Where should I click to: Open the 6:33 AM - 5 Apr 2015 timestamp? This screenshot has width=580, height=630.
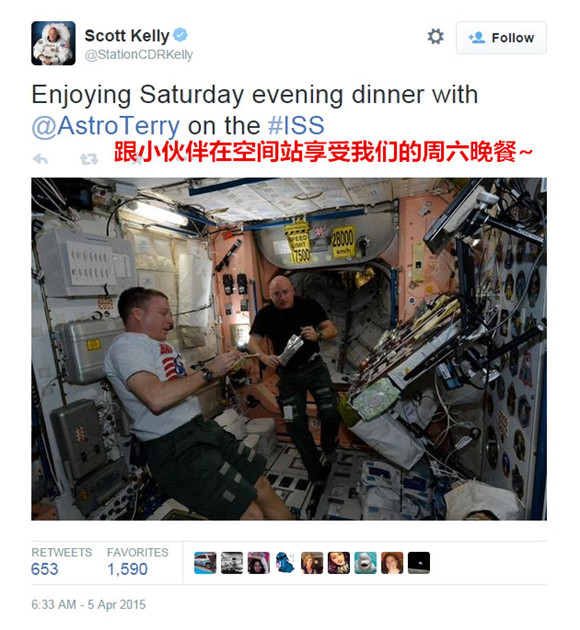(x=88, y=604)
